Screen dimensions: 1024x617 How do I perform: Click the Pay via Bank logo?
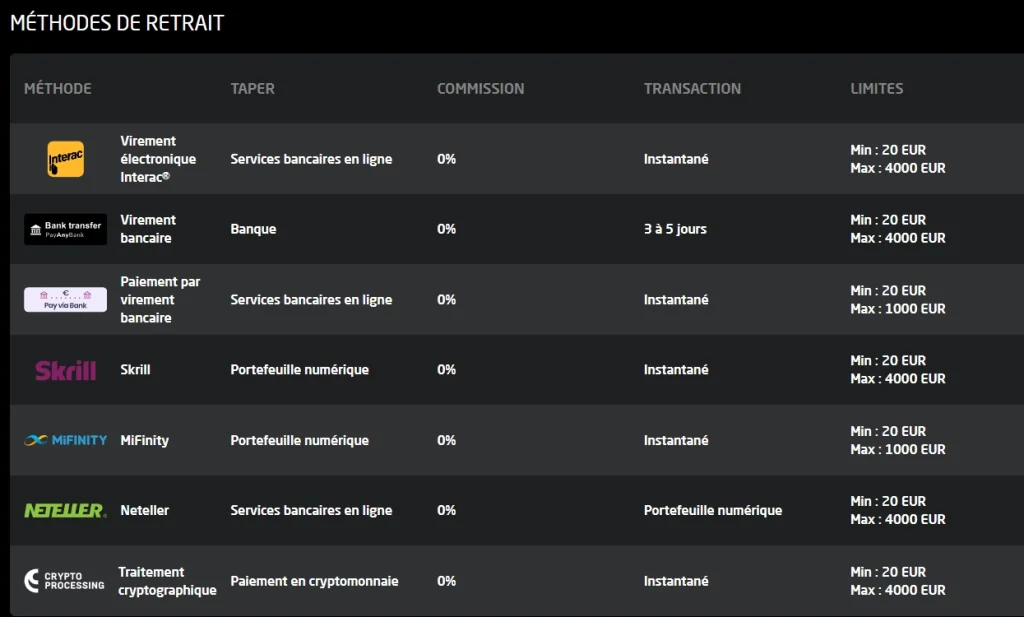point(65,300)
